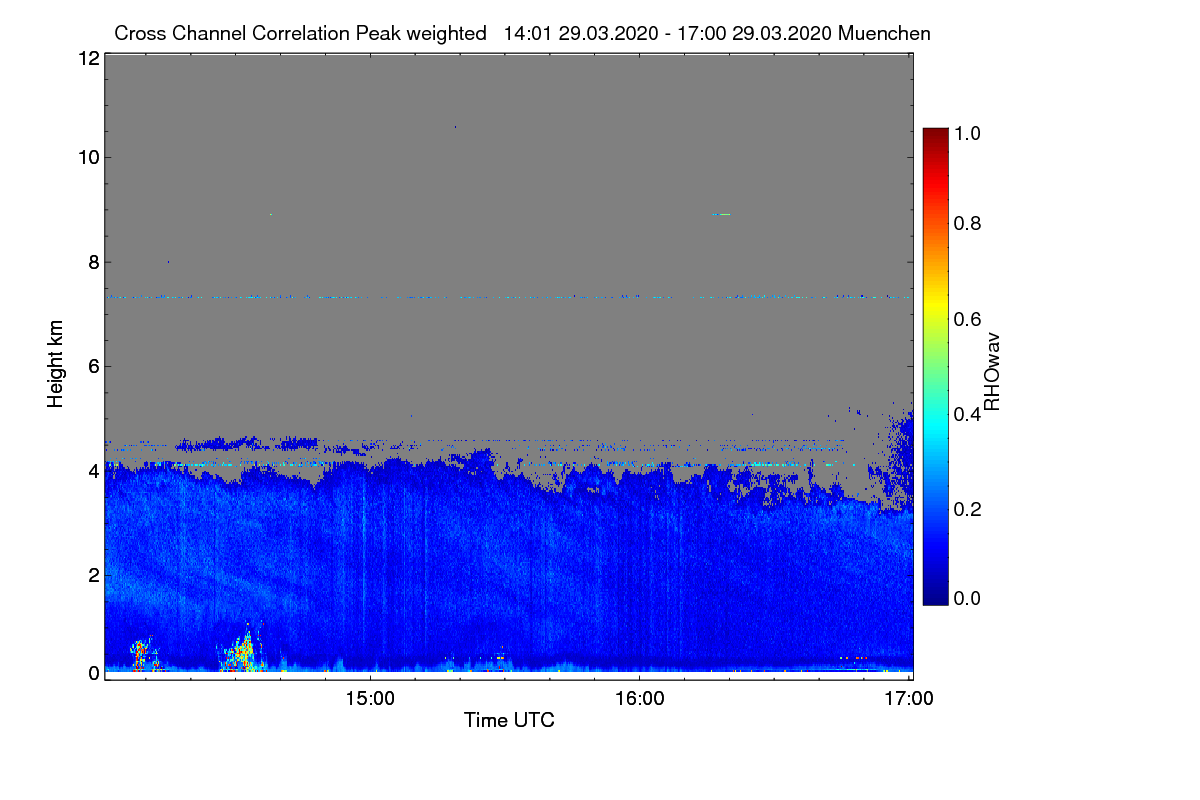Click the height axis label 10

pyautogui.click(x=87, y=157)
